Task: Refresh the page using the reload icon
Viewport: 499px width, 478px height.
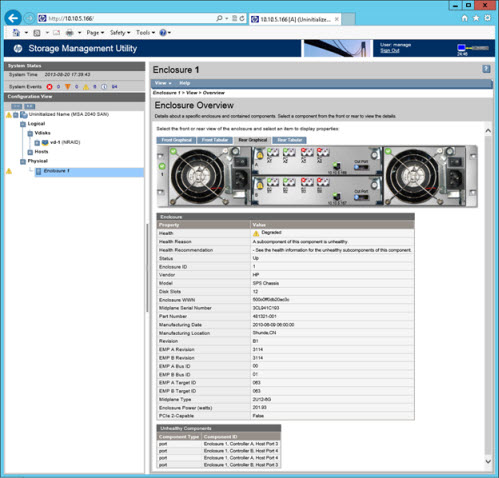Action: pos(242,19)
